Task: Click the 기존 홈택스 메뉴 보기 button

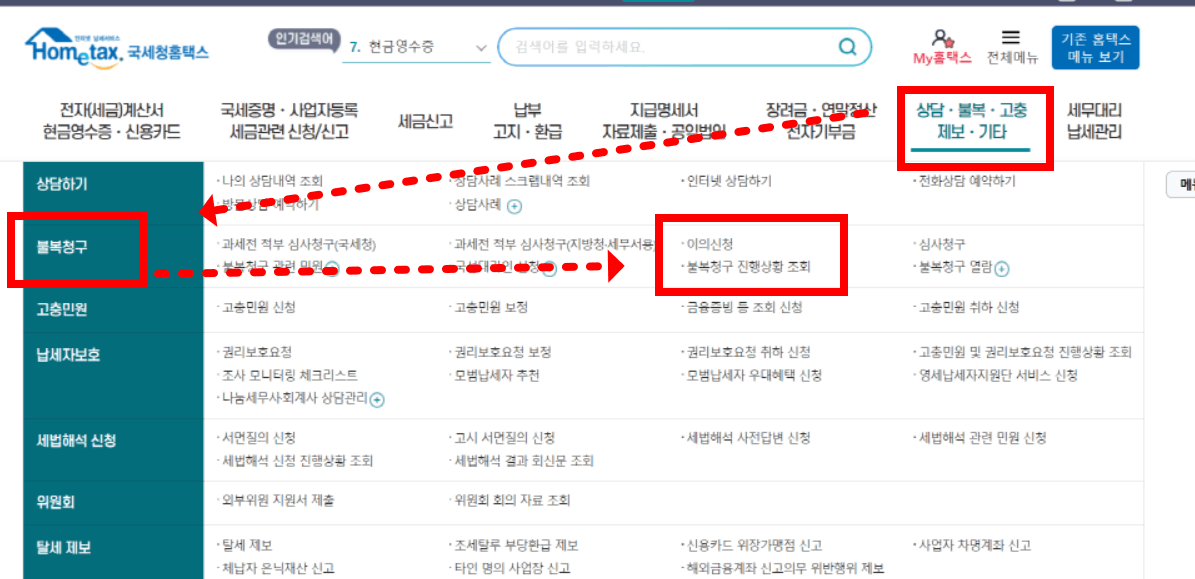Action: (1096, 45)
